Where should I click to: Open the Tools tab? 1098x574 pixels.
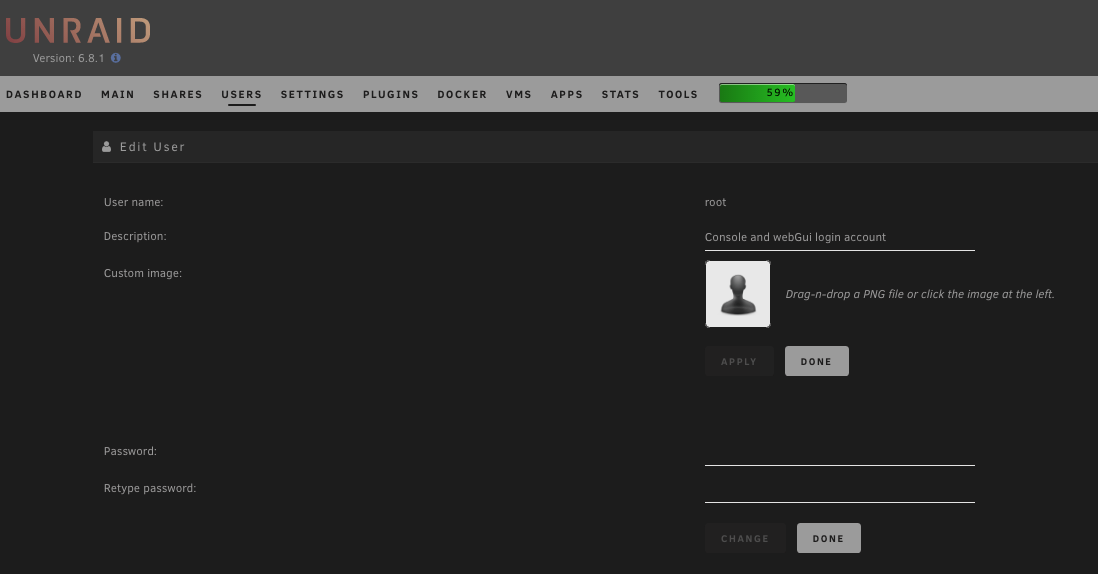pos(678,94)
